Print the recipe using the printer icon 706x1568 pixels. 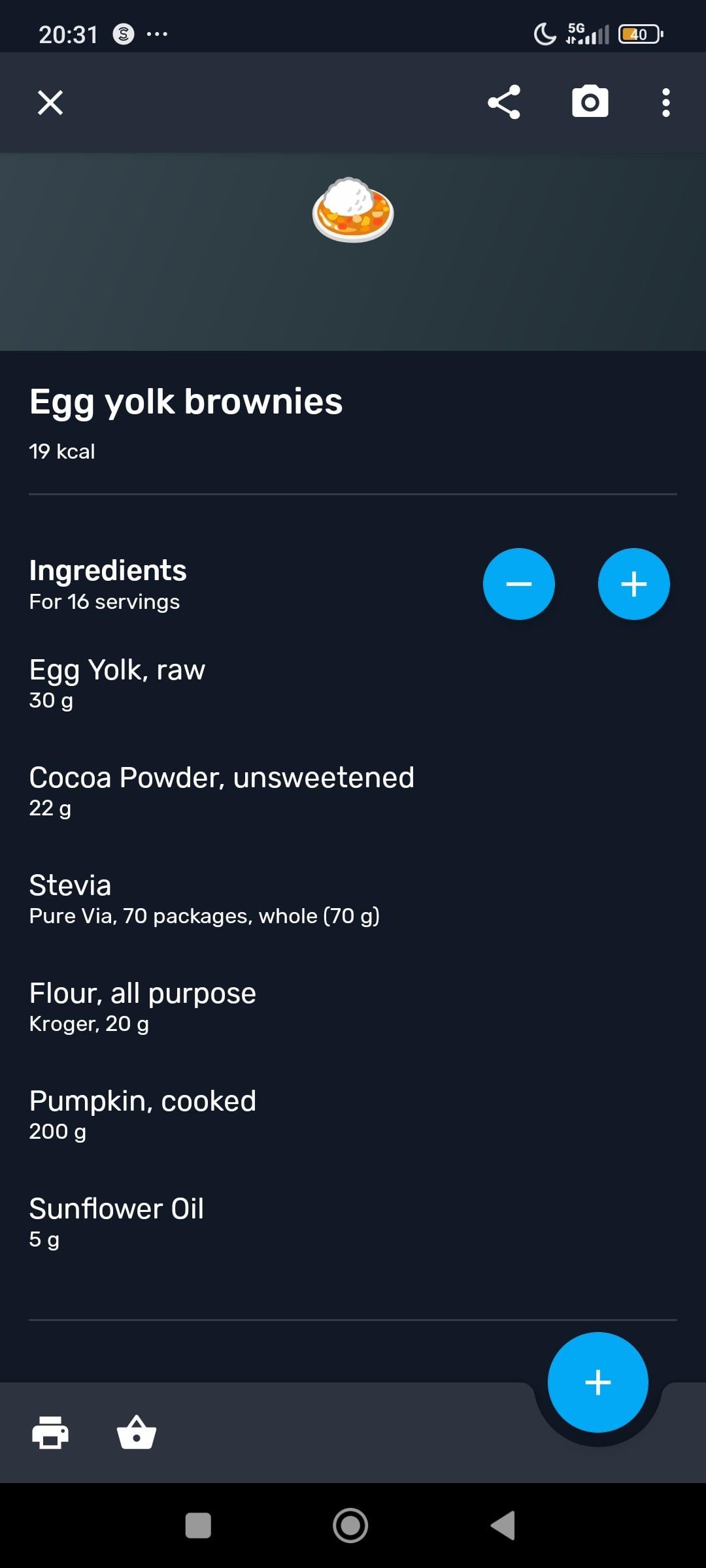[50, 1432]
